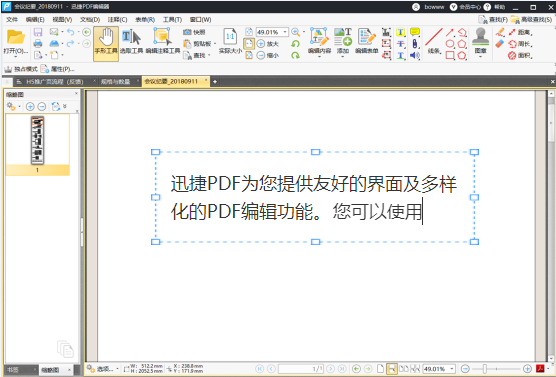Select the perimeter measurement tool (周长)
This screenshot has height=377, width=556.
(x=520, y=44)
